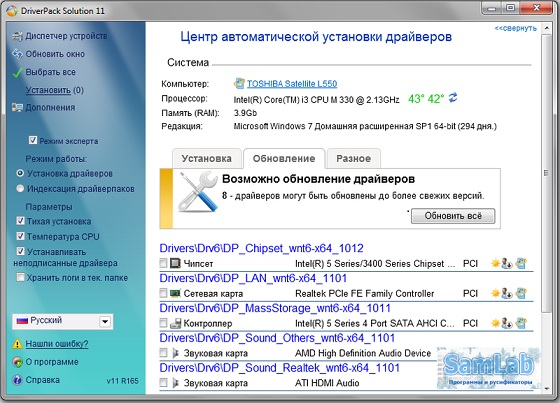Switch to the Установка tab
Screen dimensions: 560x403
206,158
